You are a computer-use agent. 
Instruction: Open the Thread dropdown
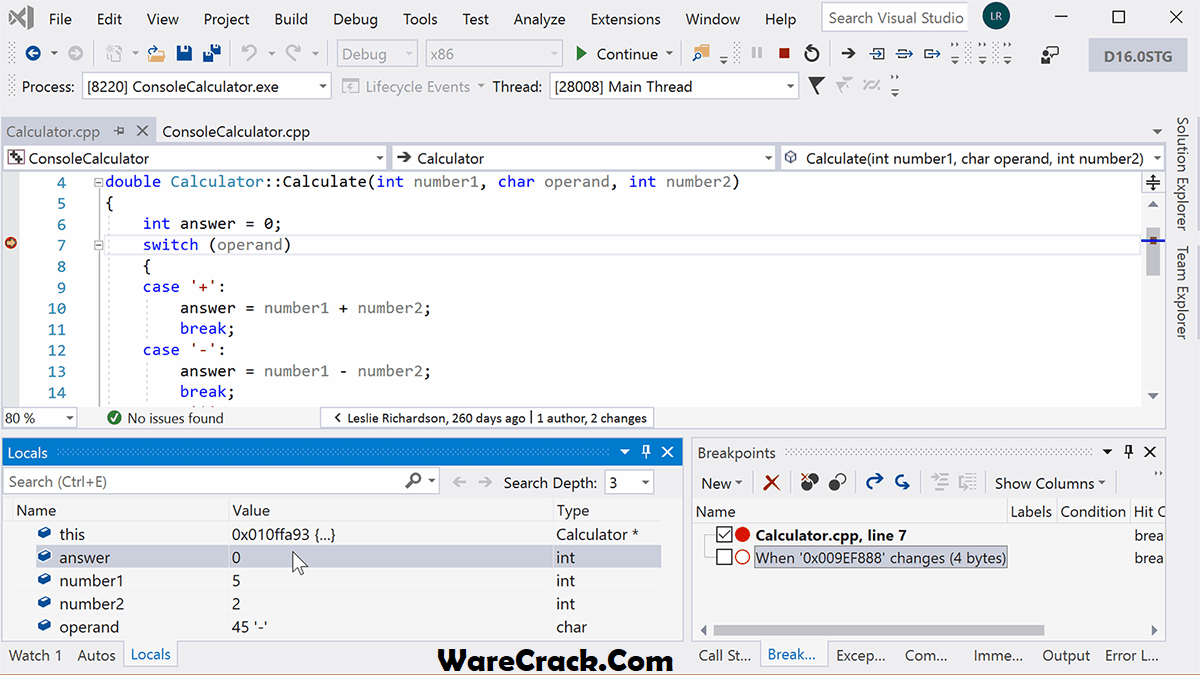(x=791, y=87)
